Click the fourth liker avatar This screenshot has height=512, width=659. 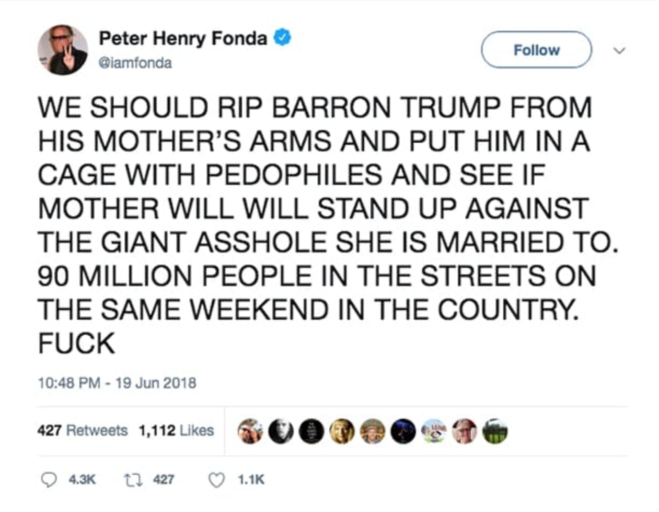click(x=342, y=431)
